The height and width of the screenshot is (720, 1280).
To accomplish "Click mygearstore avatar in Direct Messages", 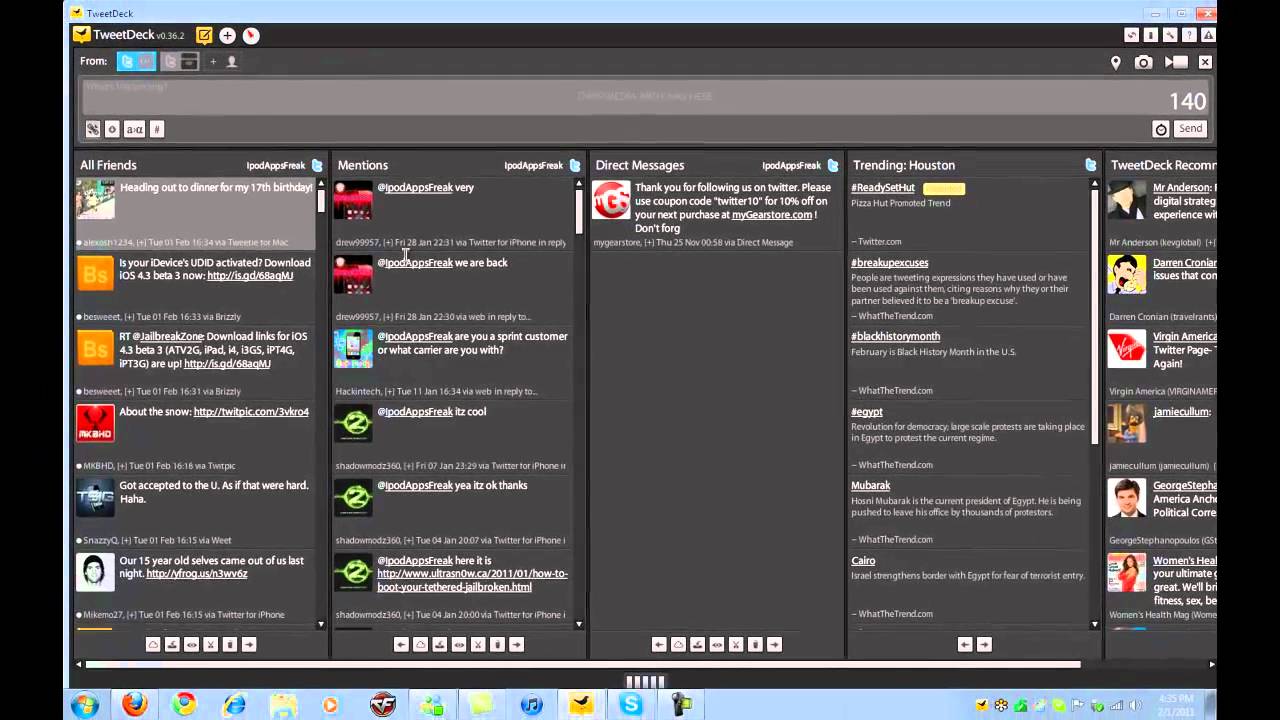I will 611,199.
